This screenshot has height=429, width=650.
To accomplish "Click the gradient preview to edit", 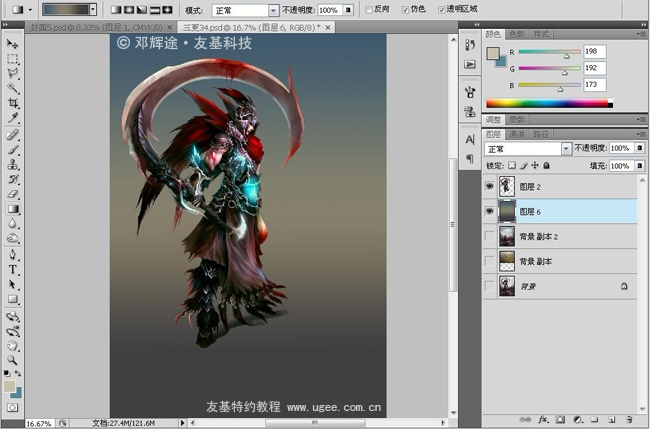I will click(x=66, y=10).
